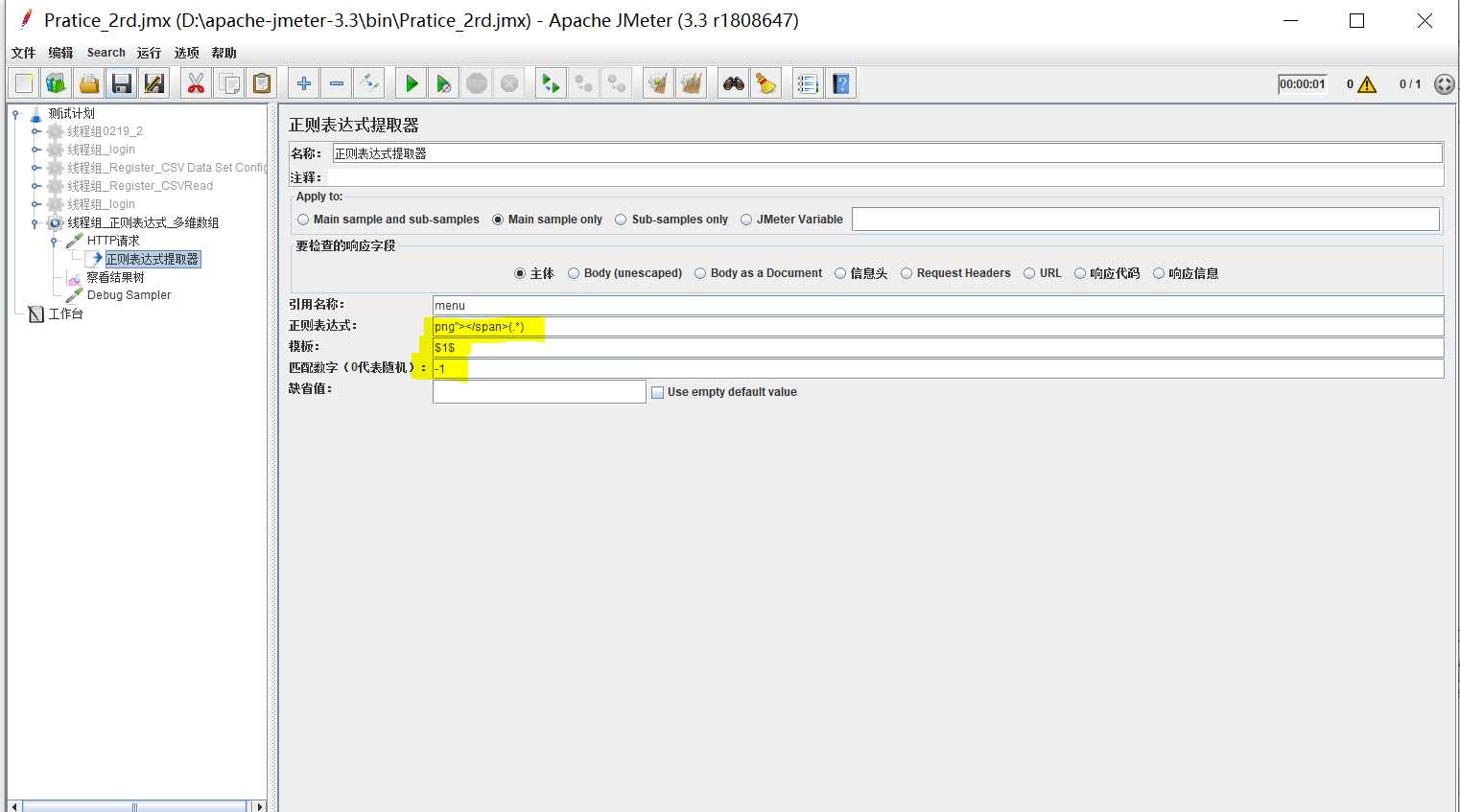
Task: Open the 选项 menu
Action: pos(186,53)
